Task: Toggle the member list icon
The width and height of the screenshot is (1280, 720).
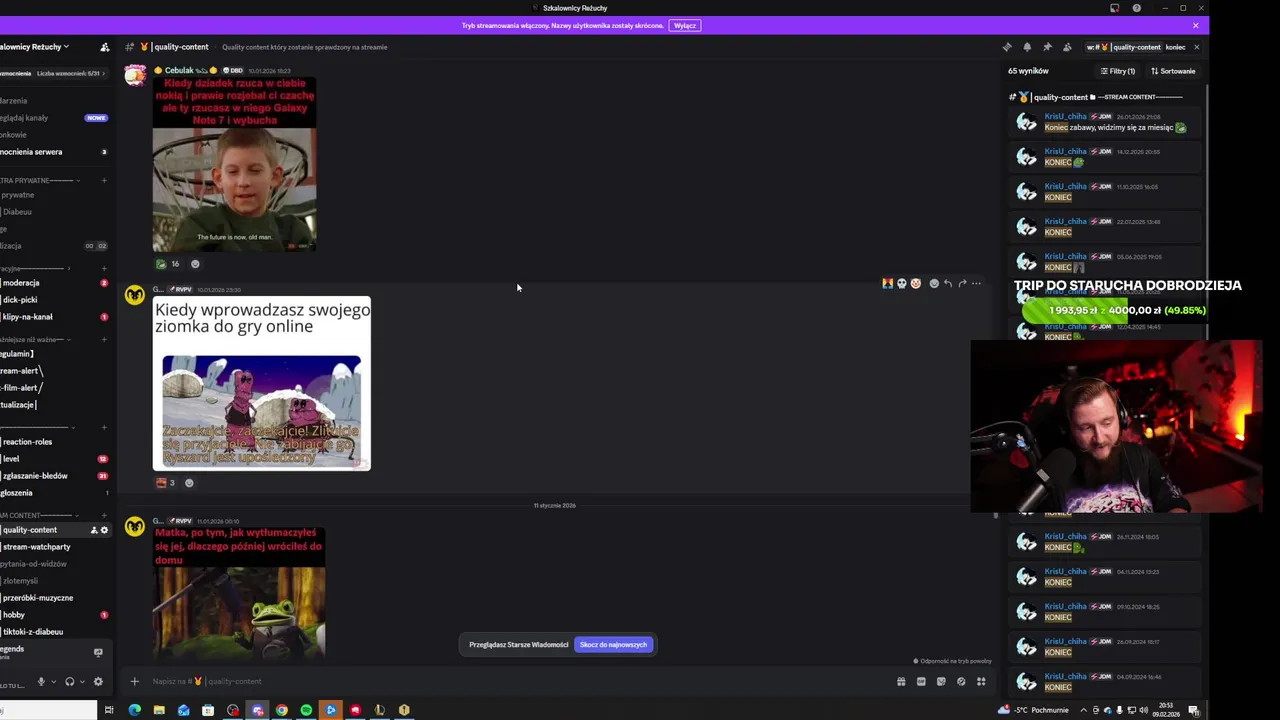Action: (x=1067, y=47)
